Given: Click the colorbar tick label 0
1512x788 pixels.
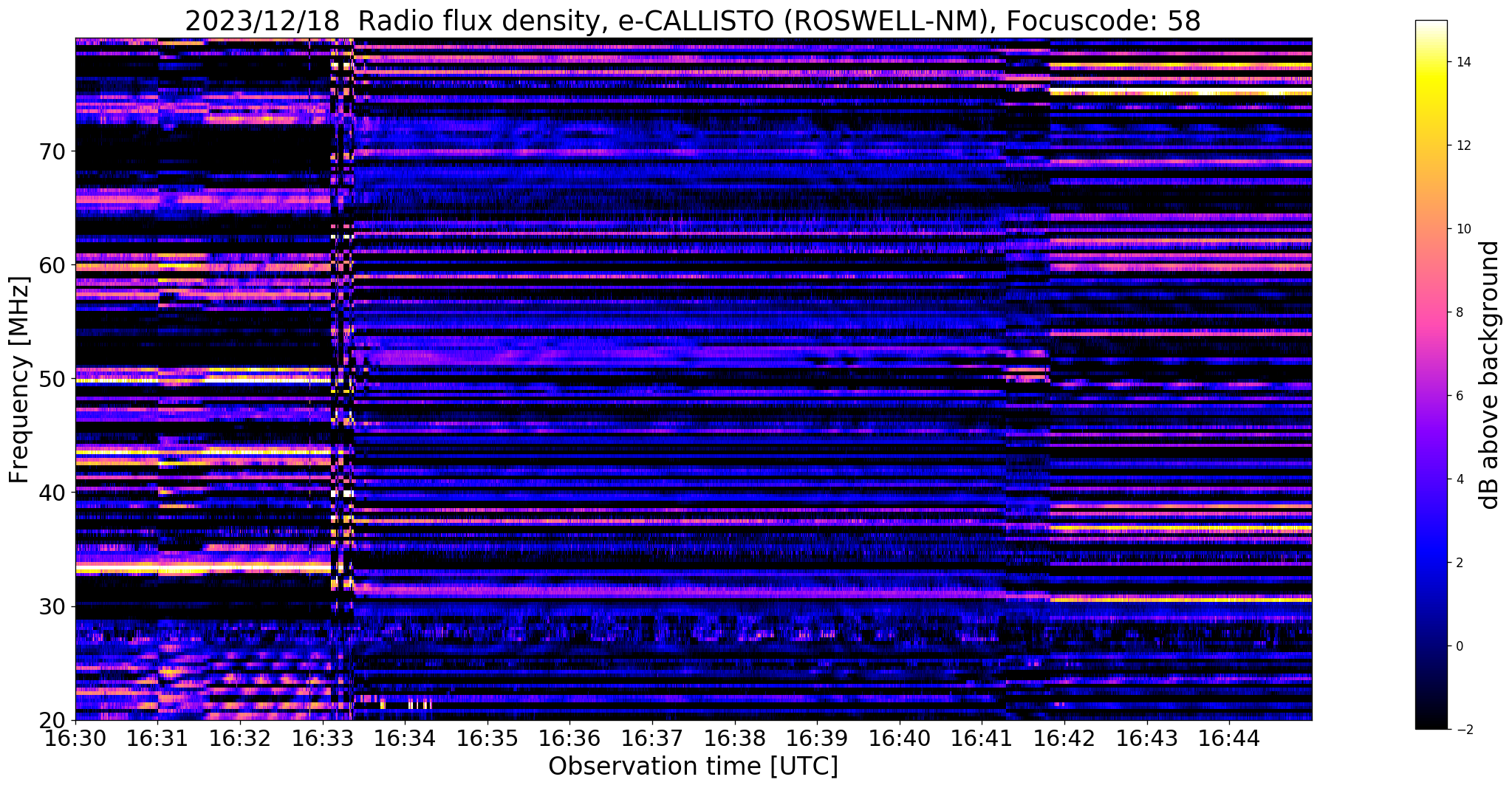Looking at the screenshot, I should pyautogui.click(x=1459, y=646).
